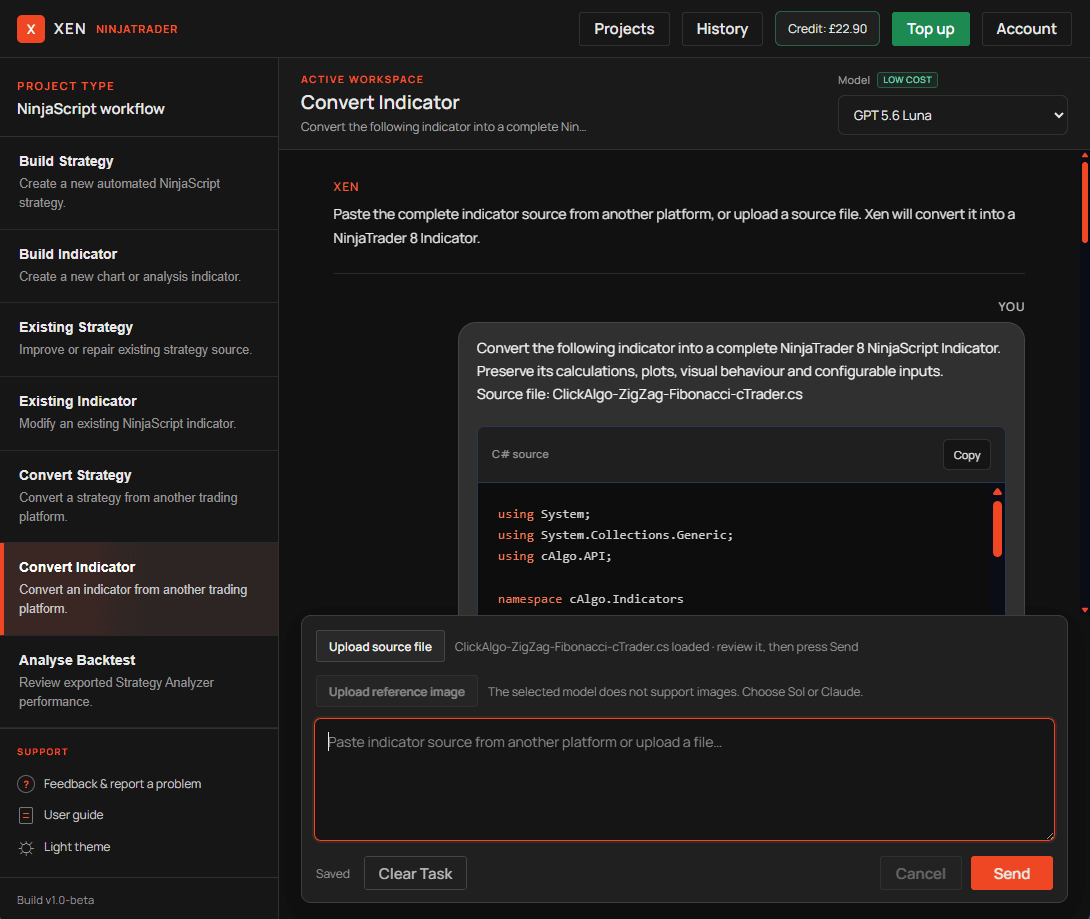Click Upload reference image button
1090x919 pixels.
[x=397, y=692]
